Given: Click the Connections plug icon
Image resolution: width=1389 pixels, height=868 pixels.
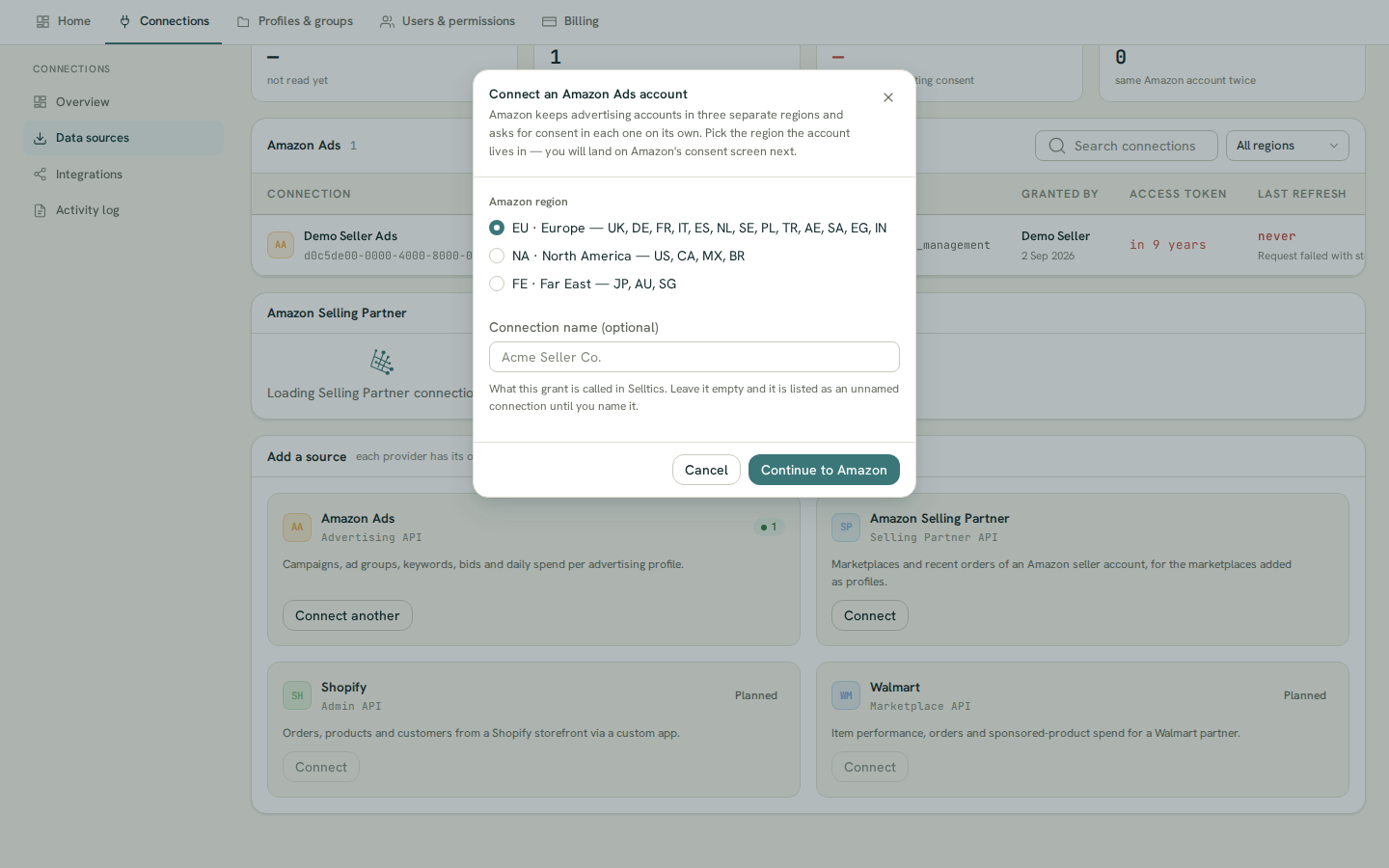Looking at the screenshot, I should tap(124, 21).
